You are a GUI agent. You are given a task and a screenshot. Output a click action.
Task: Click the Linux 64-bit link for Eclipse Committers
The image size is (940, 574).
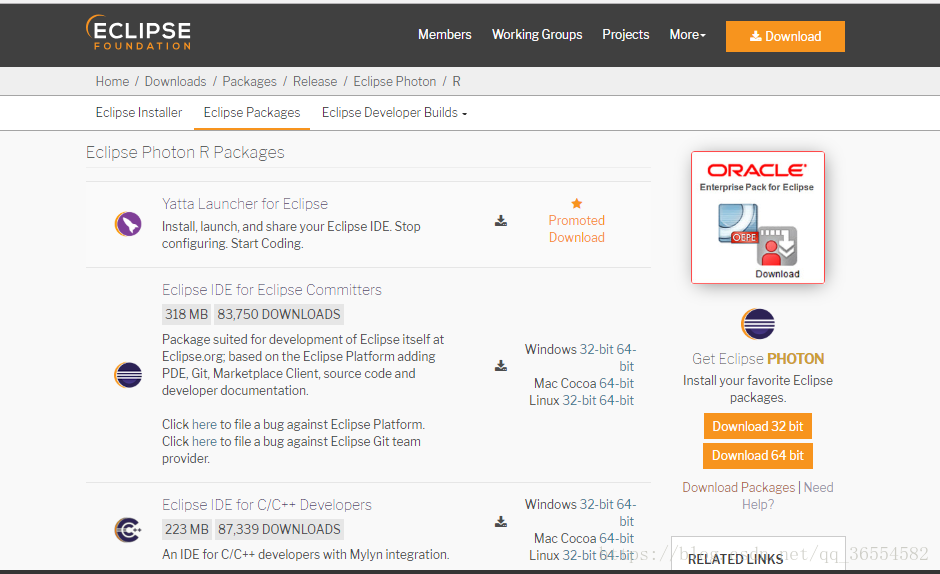pos(616,401)
